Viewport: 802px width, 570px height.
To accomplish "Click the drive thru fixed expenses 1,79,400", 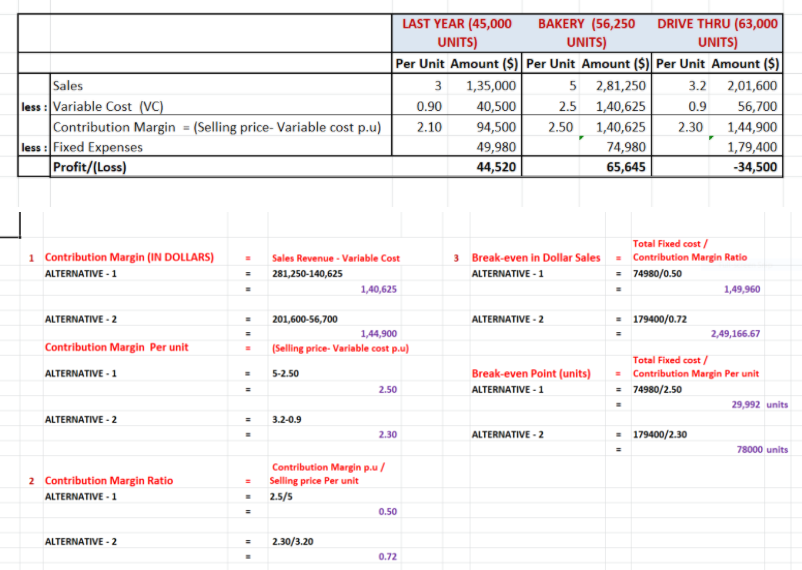I will pos(752,147).
